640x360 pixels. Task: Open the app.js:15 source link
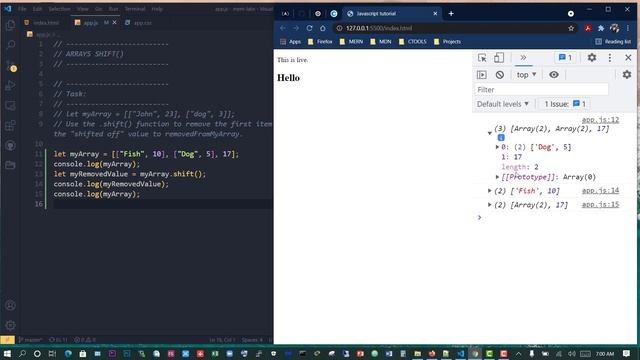click(600, 204)
